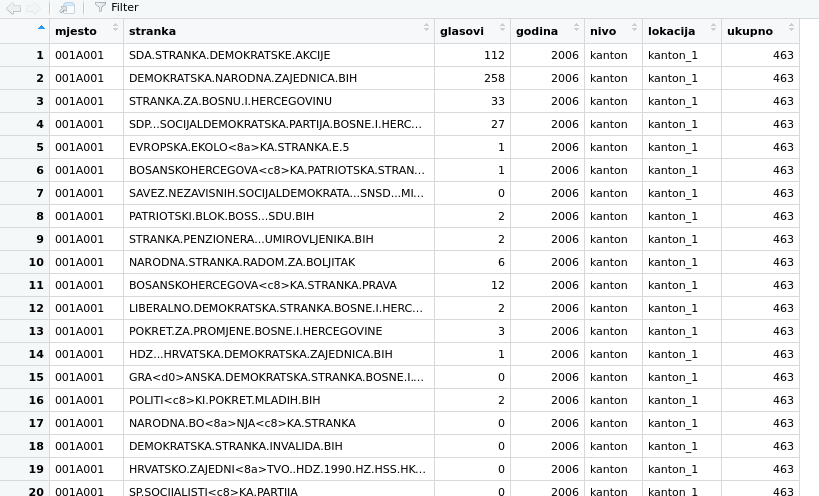Viewport: 819px width, 496px height.
Task: Select cell SDA.STRANKA.DEMOKRATSKE.AKCIJE
Action: (279, 55)
